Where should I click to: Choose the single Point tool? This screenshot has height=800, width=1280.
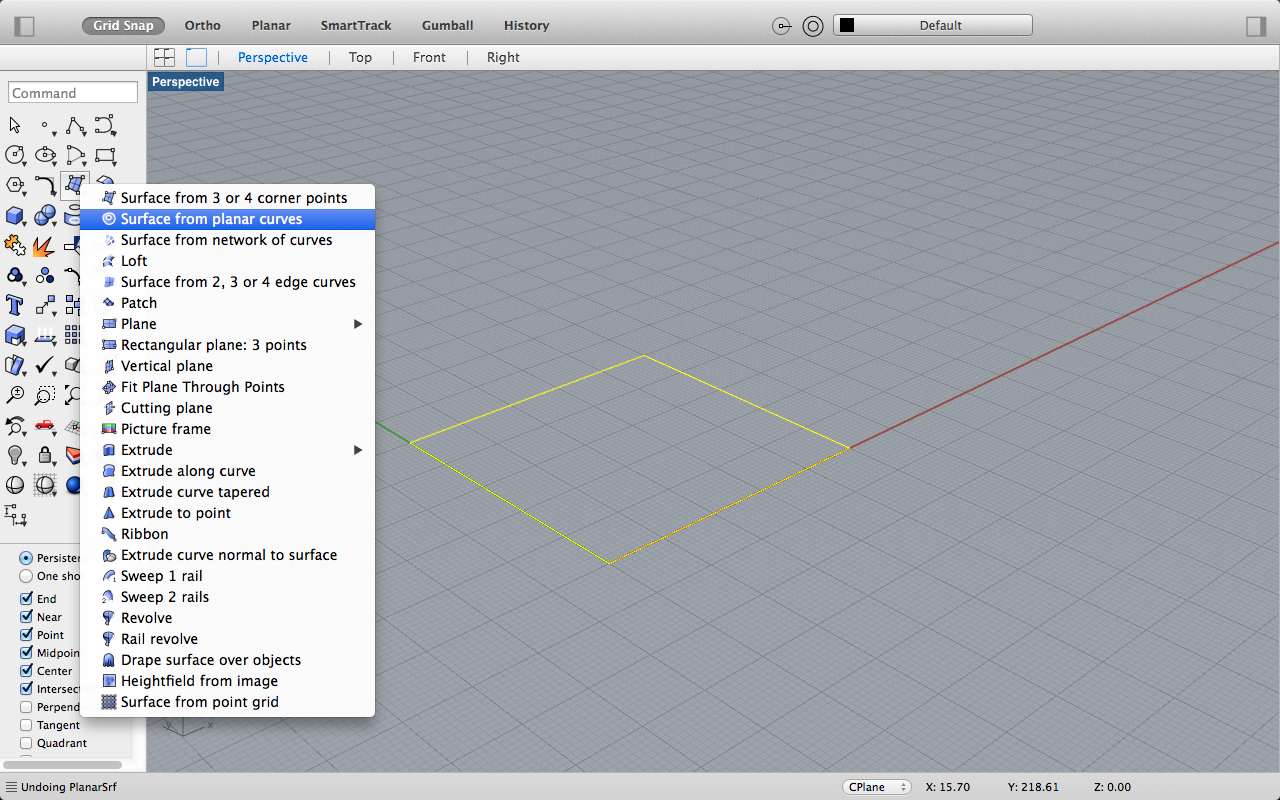tap(45, 125)
